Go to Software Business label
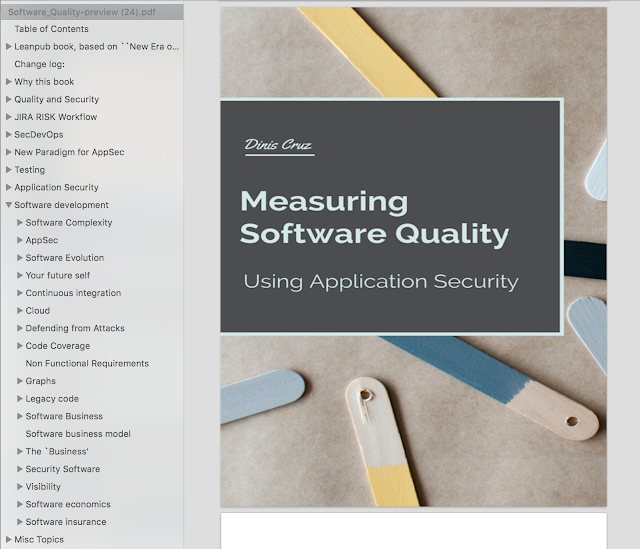This screenshot has width=640, height=549. [x=64, y=416]
